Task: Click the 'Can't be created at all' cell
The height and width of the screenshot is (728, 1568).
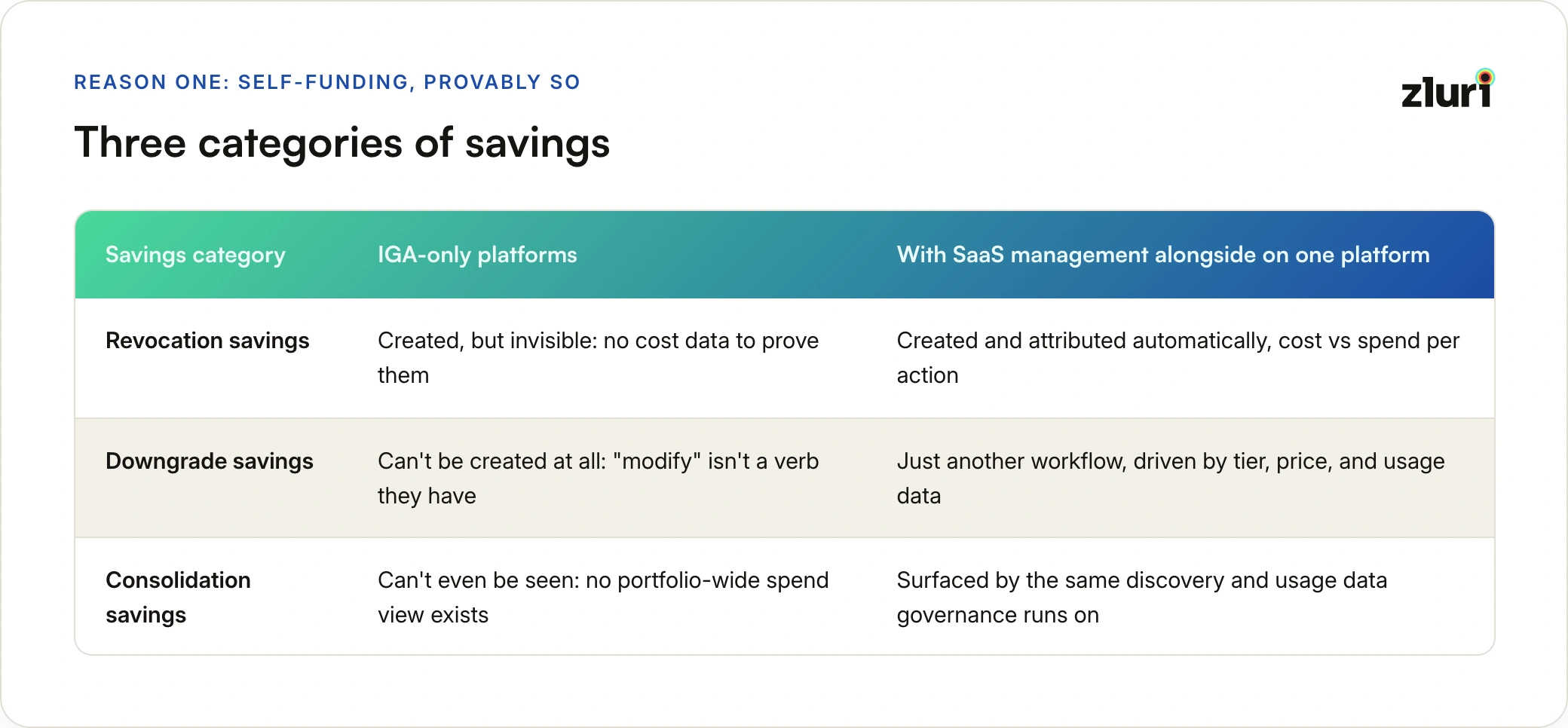Action: [x=599, y=479]
